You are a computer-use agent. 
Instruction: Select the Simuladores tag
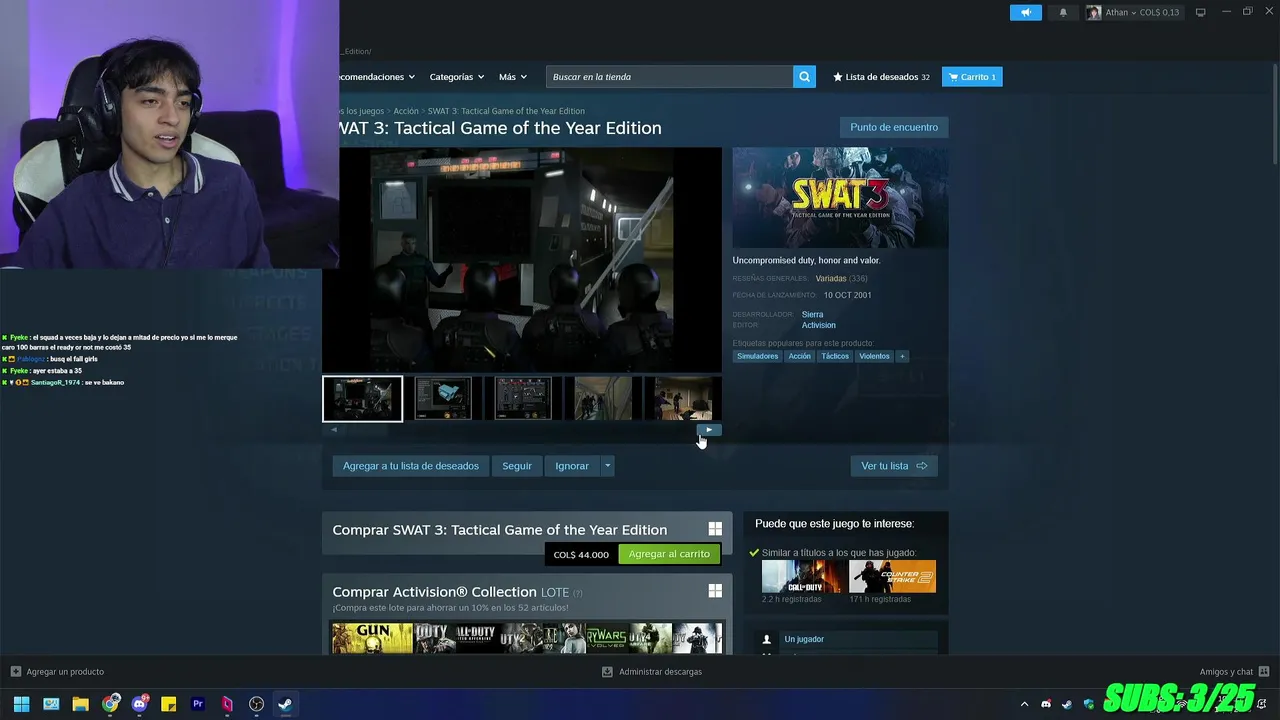point(757,356)
